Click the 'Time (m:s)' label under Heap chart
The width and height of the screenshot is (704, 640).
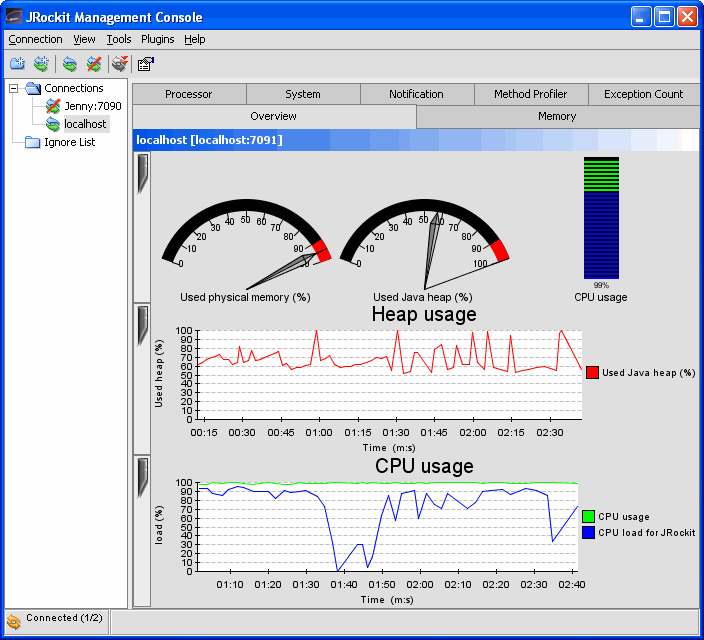coord(389,448)
